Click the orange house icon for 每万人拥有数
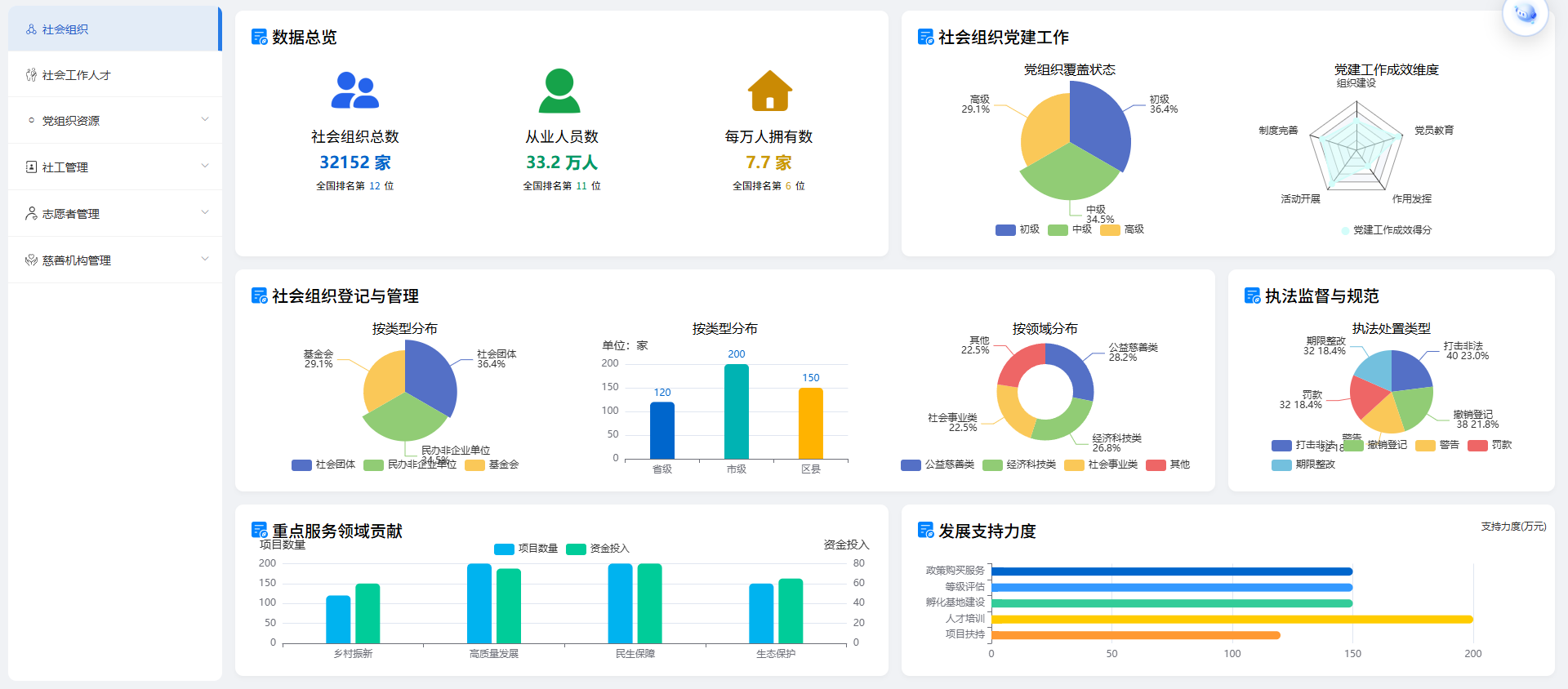Viewport: 1568px width, 689px height. [x=769, y=91]
